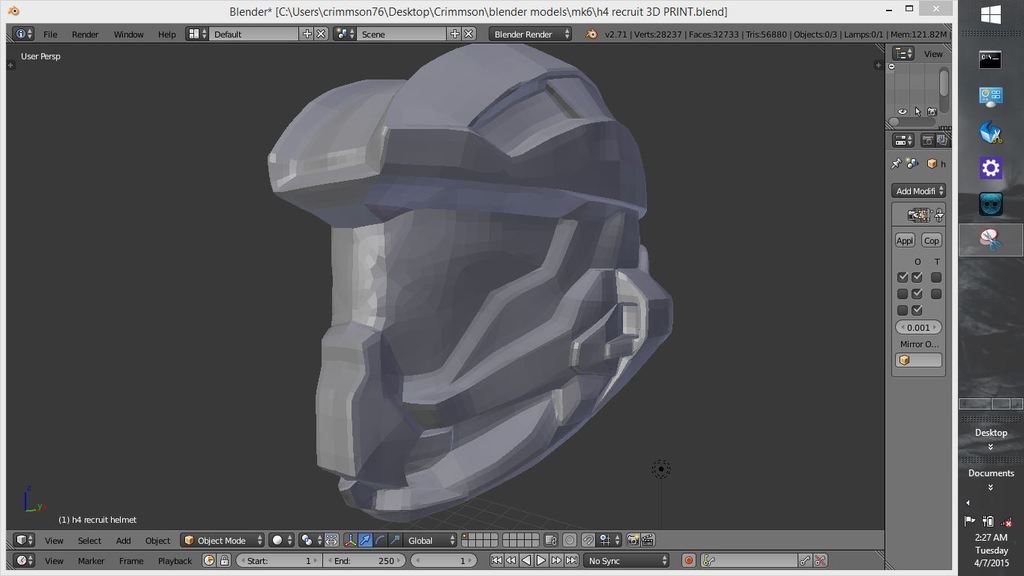This screenshot has height=576, width=1024.
Task: Click the current frame field
Action: pos(443,560)
